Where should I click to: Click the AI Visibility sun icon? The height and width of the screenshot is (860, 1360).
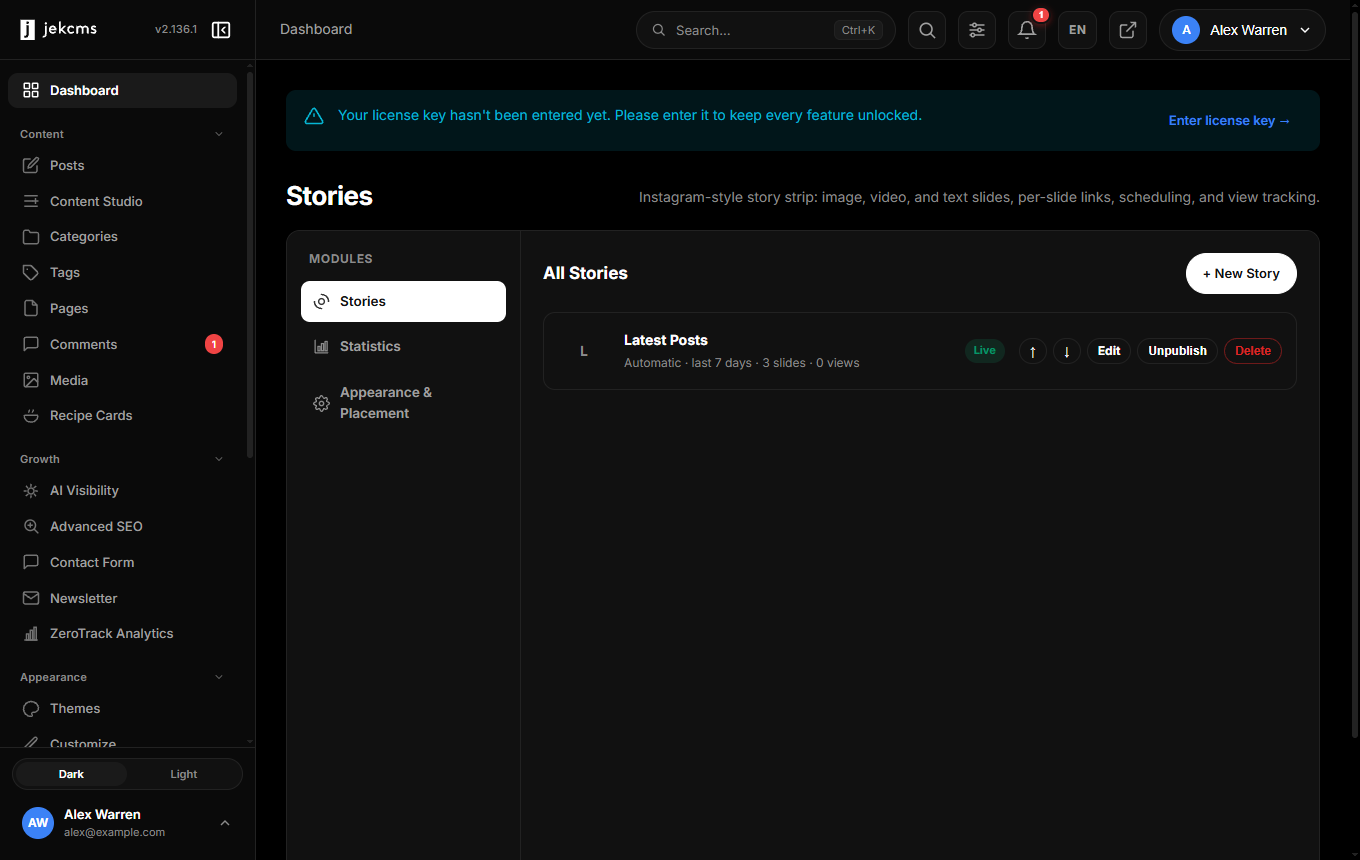(31, 491)
